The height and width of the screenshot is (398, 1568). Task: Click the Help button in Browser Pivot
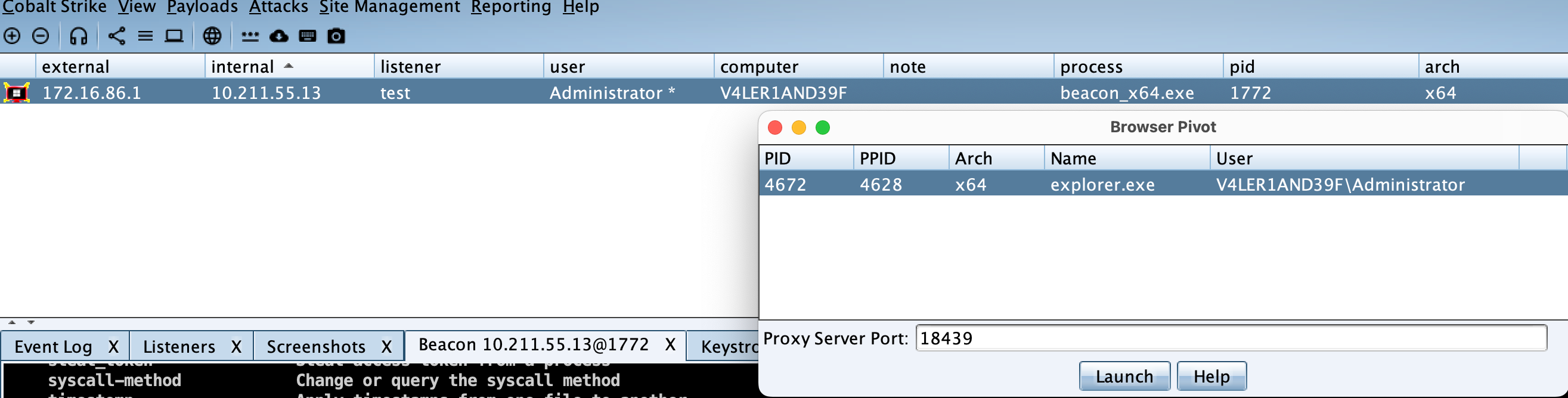tap(1211, 376)
